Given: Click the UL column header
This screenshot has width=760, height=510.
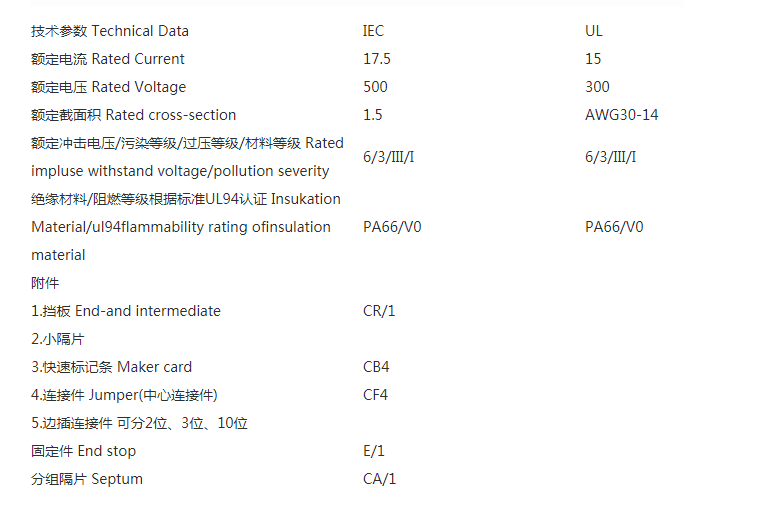Looking at the screenshot, I should 594,31.
